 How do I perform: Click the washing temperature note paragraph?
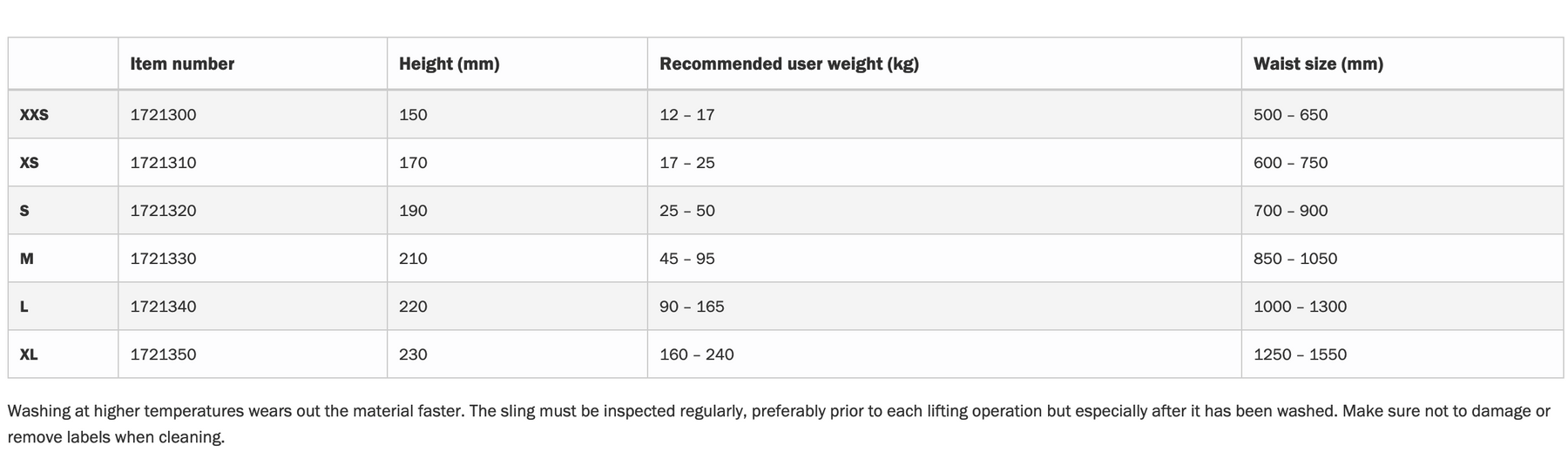(x=779, y=424)
